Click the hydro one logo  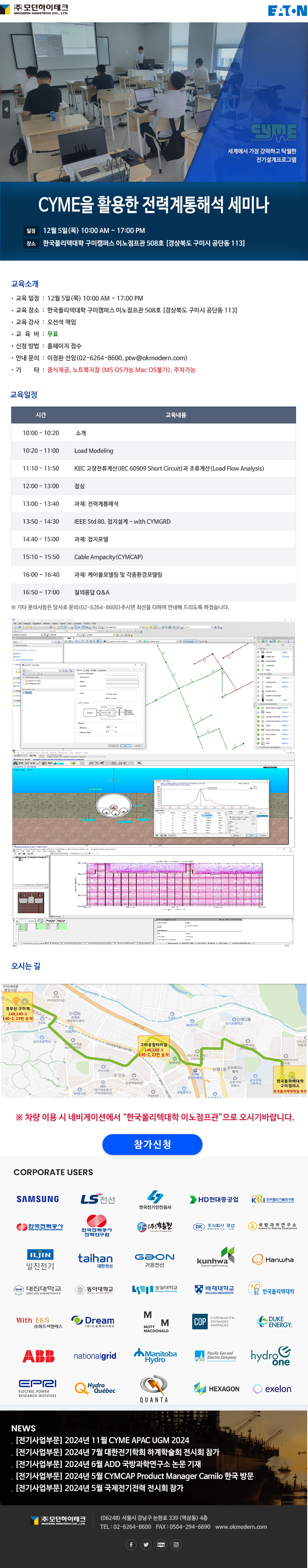[271, 1355]
